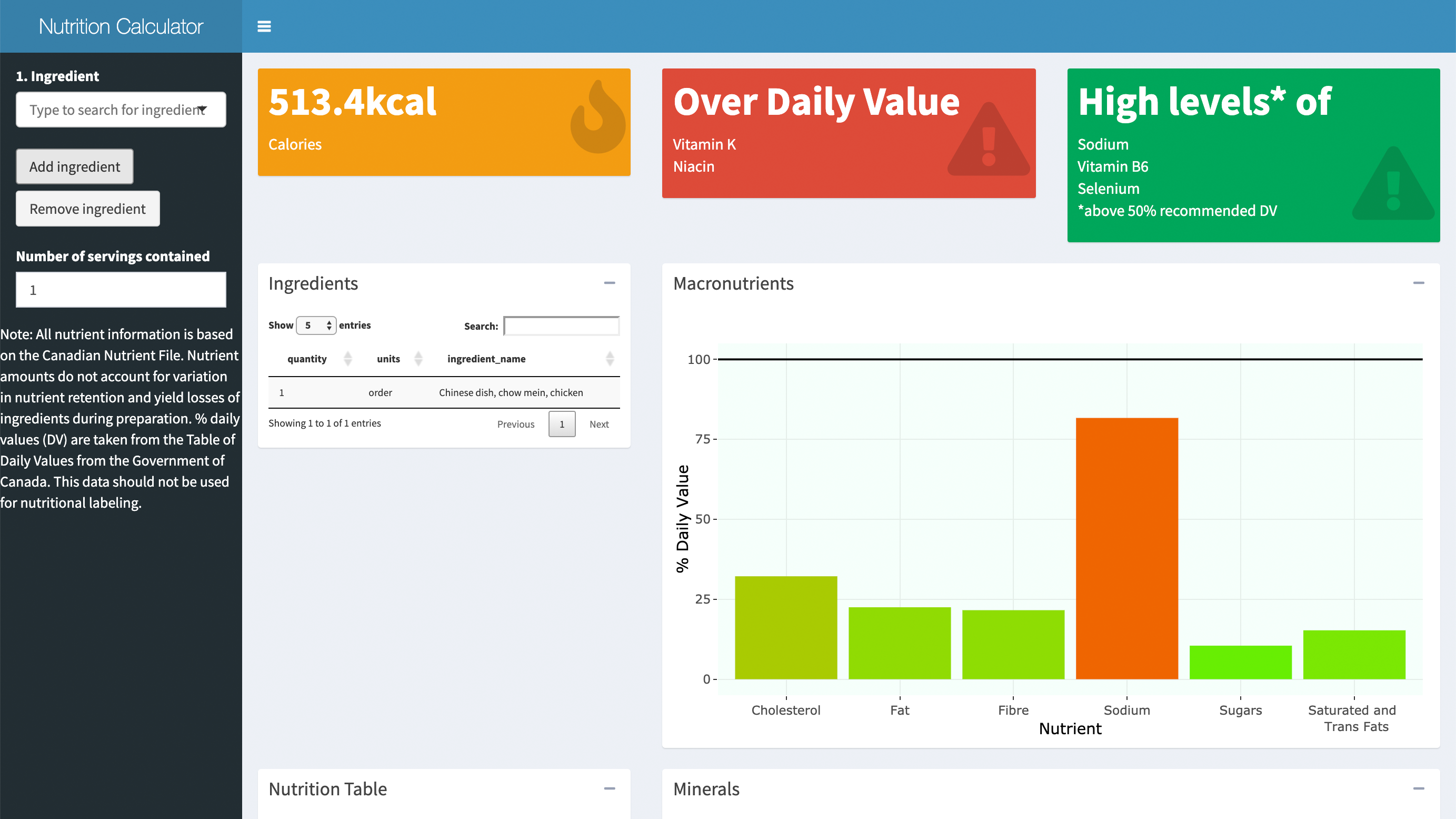Open the Show entries count selector
Screen dimensions: 1456x819
coord(316,325)
